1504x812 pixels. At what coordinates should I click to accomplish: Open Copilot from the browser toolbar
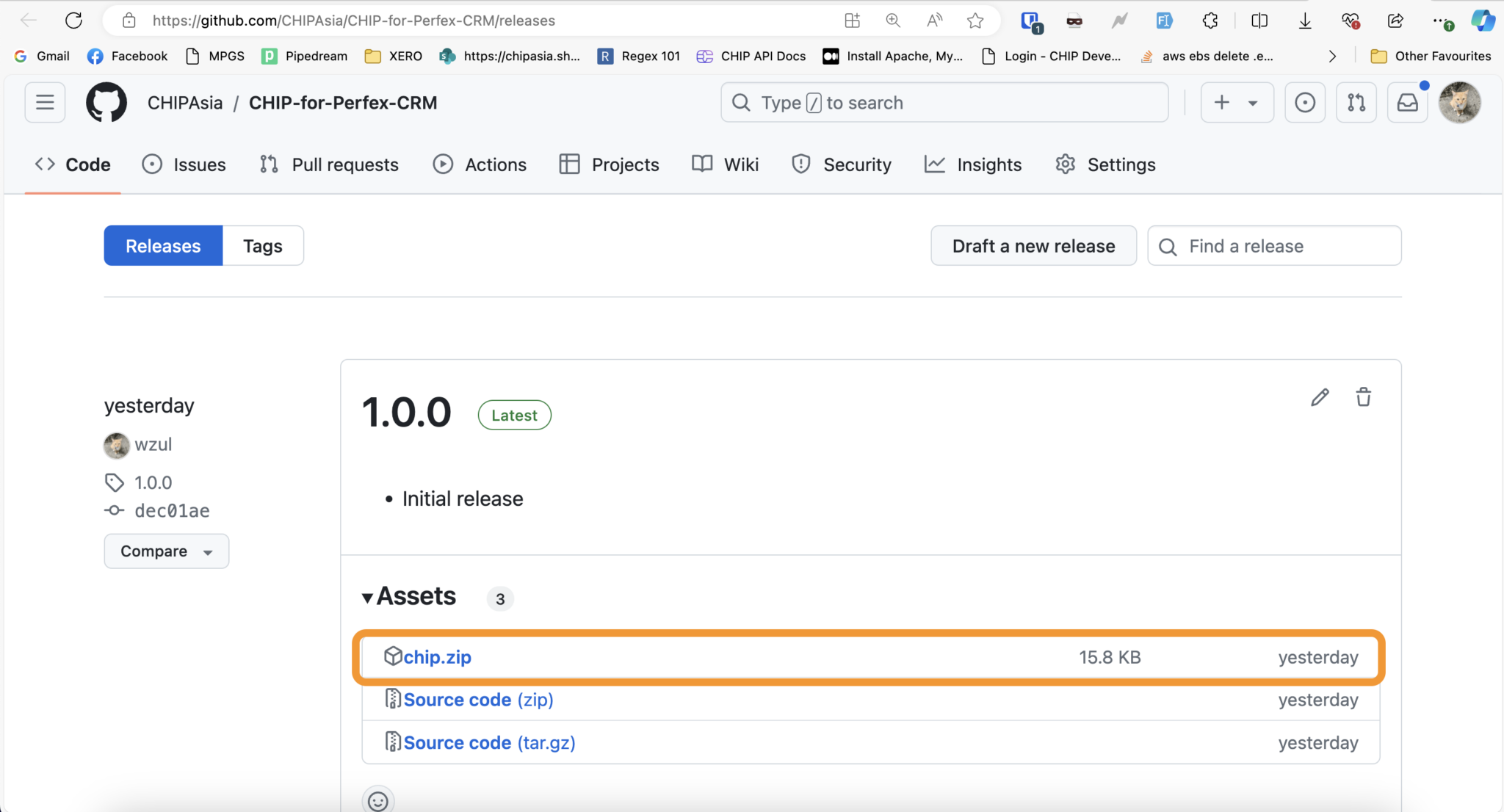click(1483, 20)
